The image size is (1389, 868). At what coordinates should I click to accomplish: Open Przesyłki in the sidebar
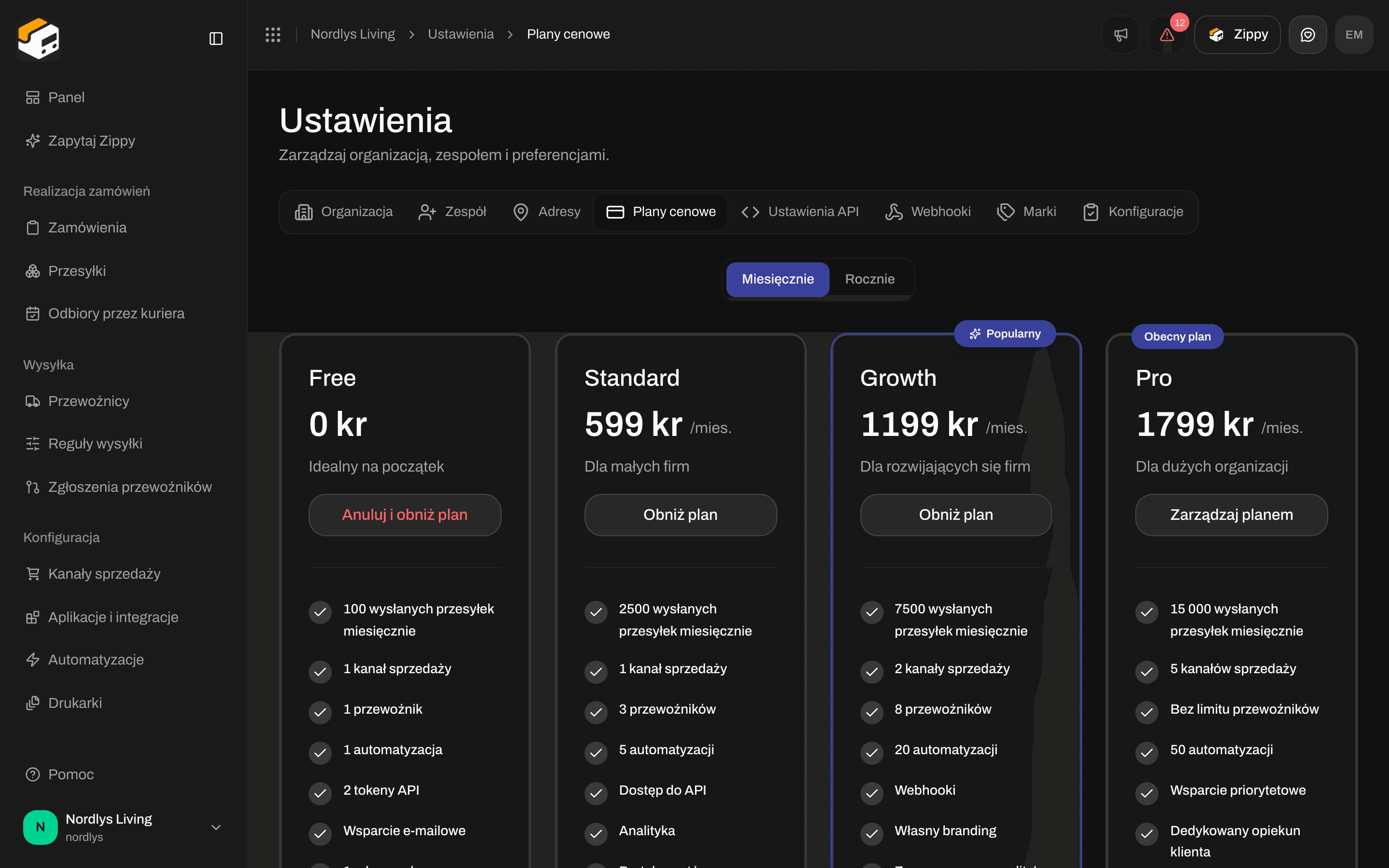coord(123,271)
